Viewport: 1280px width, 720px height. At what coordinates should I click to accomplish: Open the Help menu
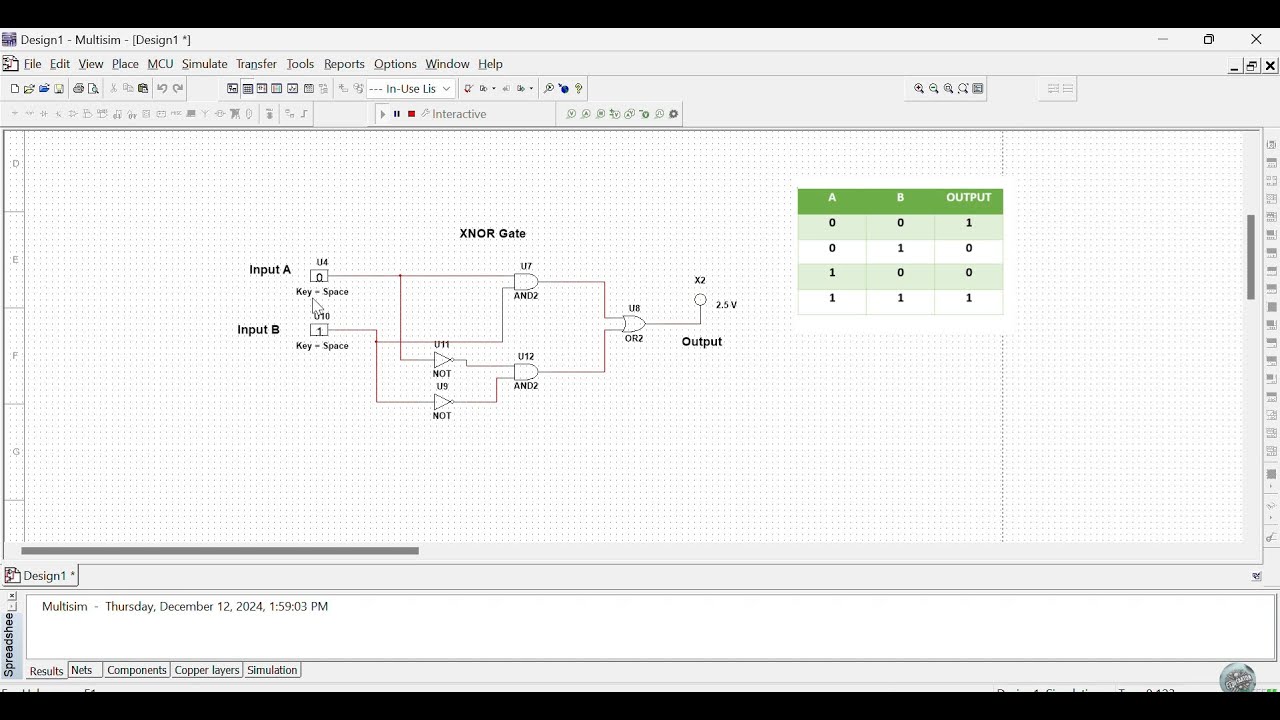491,65
